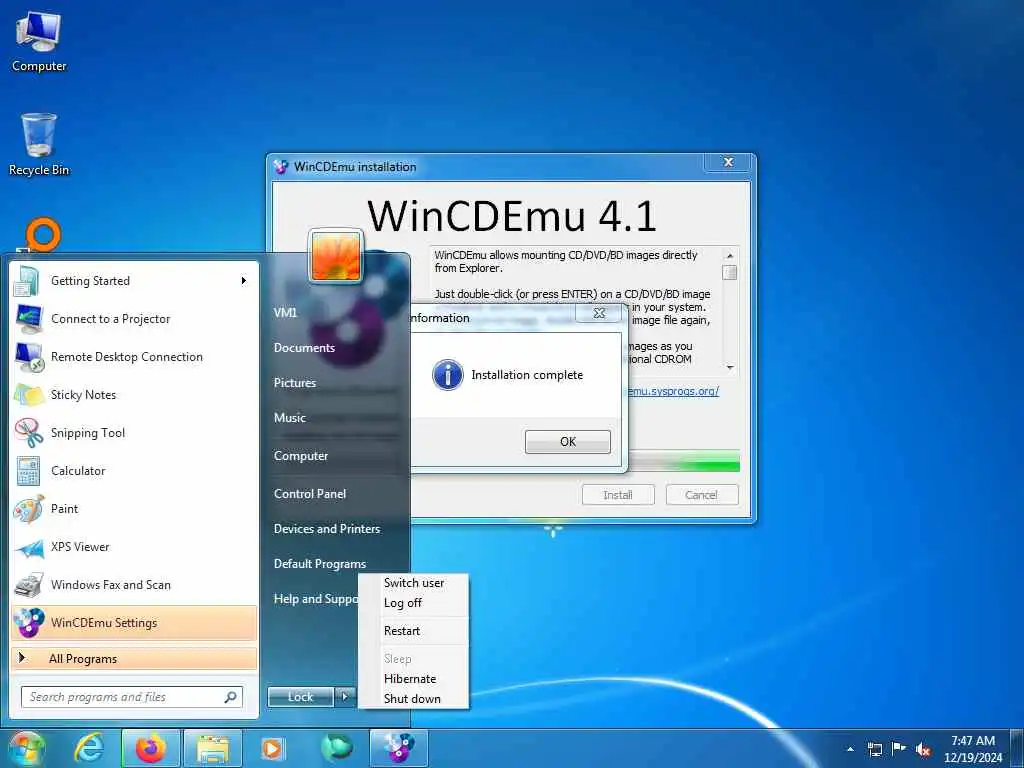Viewport: 1024px width, 768px height.
Task: Click the Installation complete message text
Action: click(527, 375)
